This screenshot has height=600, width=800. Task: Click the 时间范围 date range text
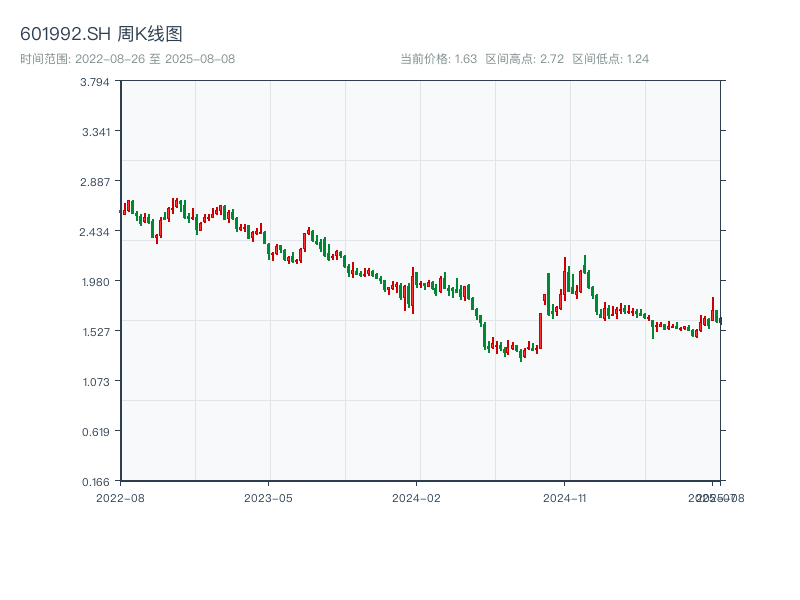click(127, 59)
